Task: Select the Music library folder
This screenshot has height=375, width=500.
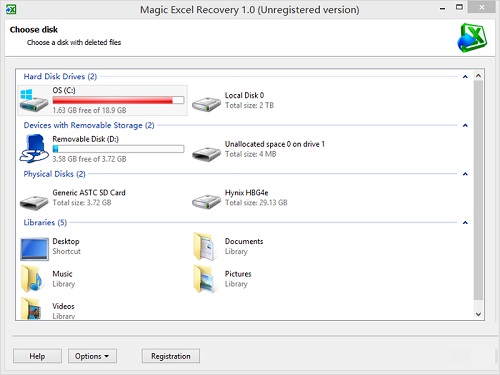Action: pos(32,279)
